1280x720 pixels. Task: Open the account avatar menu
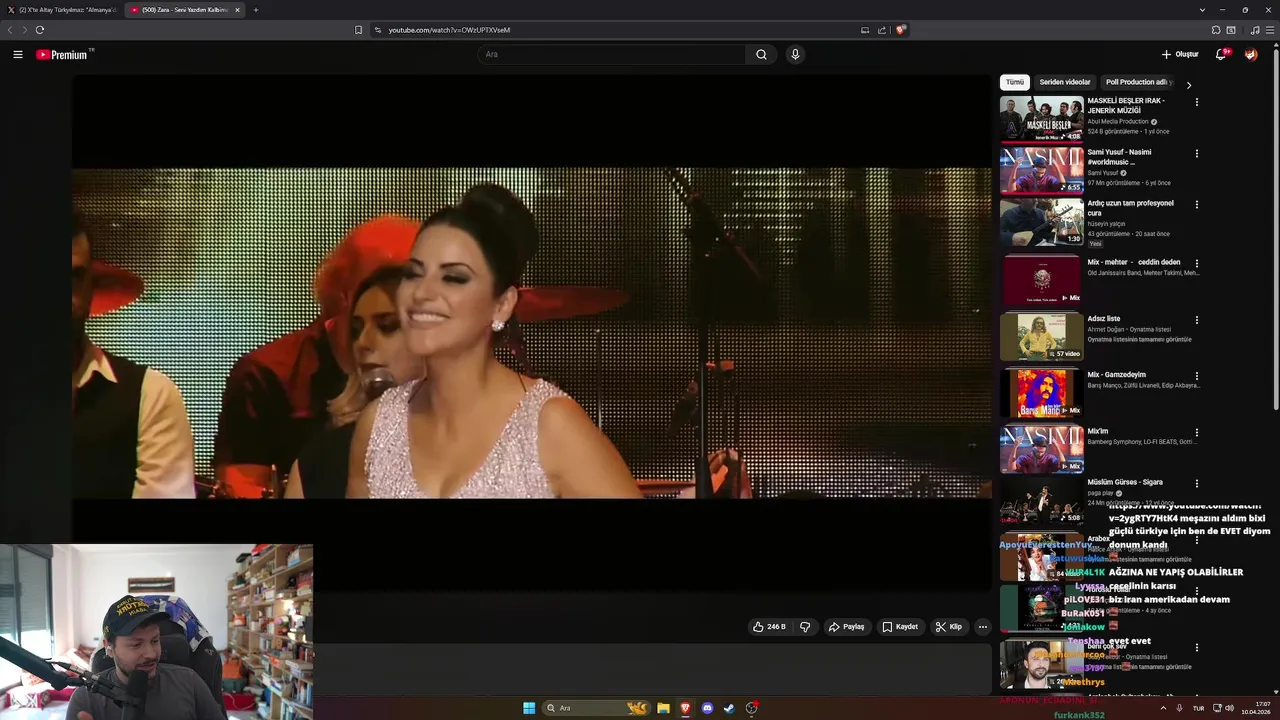tap(1251, 55)
